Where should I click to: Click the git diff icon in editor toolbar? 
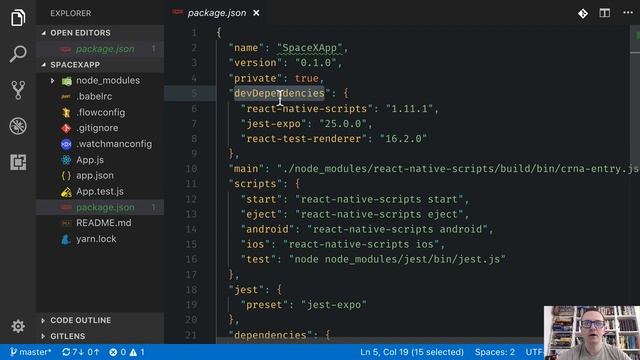pyautogui.click(x=583, y=13)
